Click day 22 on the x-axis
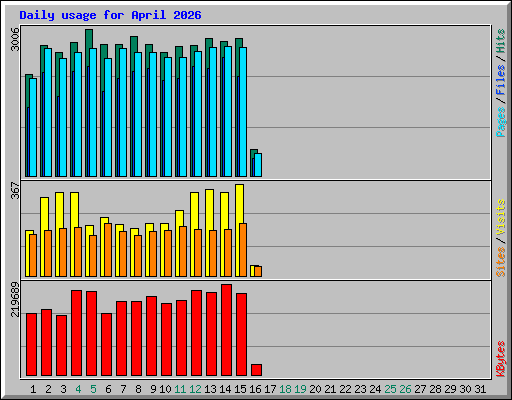 coord(345,389)
